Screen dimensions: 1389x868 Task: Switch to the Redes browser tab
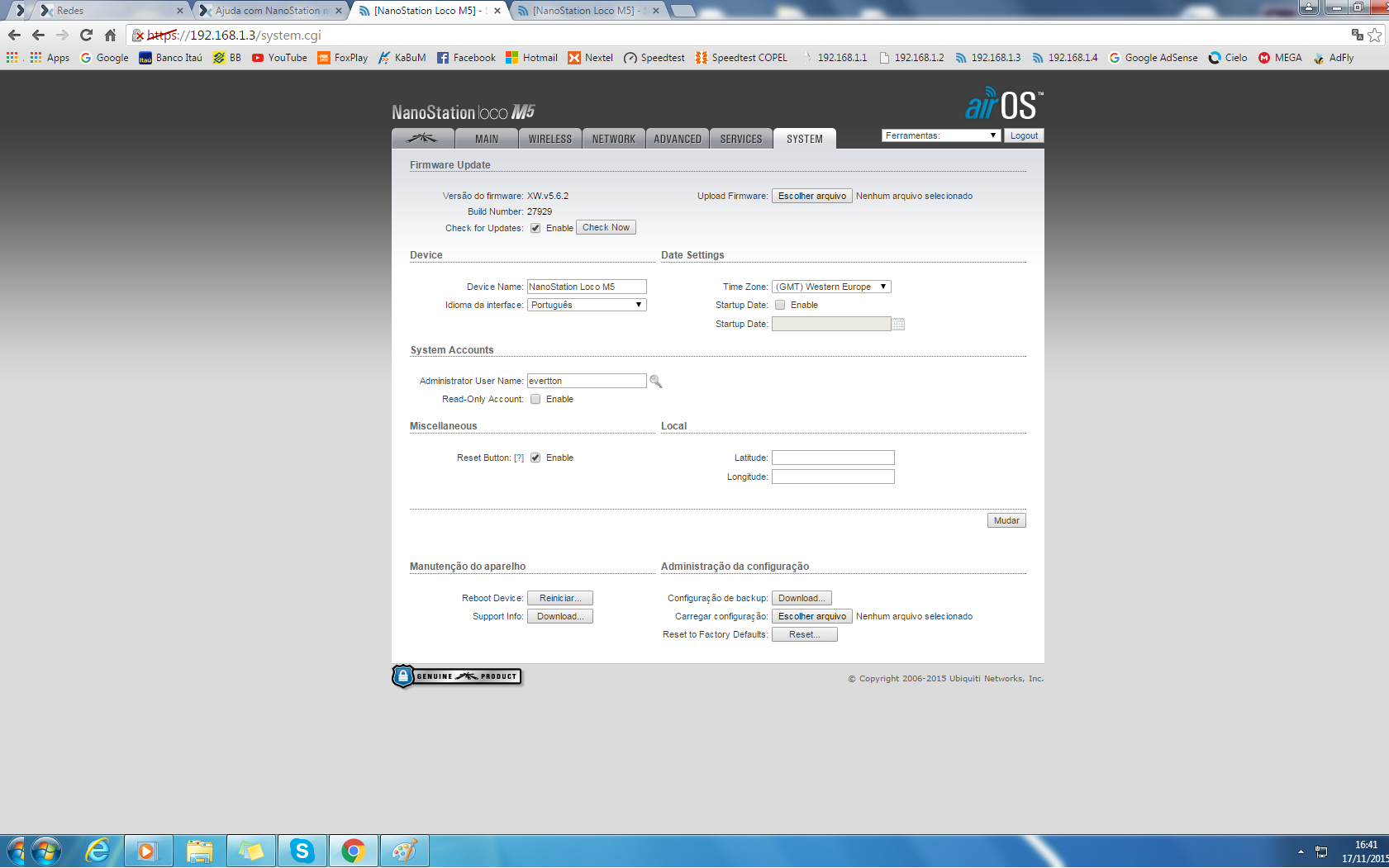111,11
